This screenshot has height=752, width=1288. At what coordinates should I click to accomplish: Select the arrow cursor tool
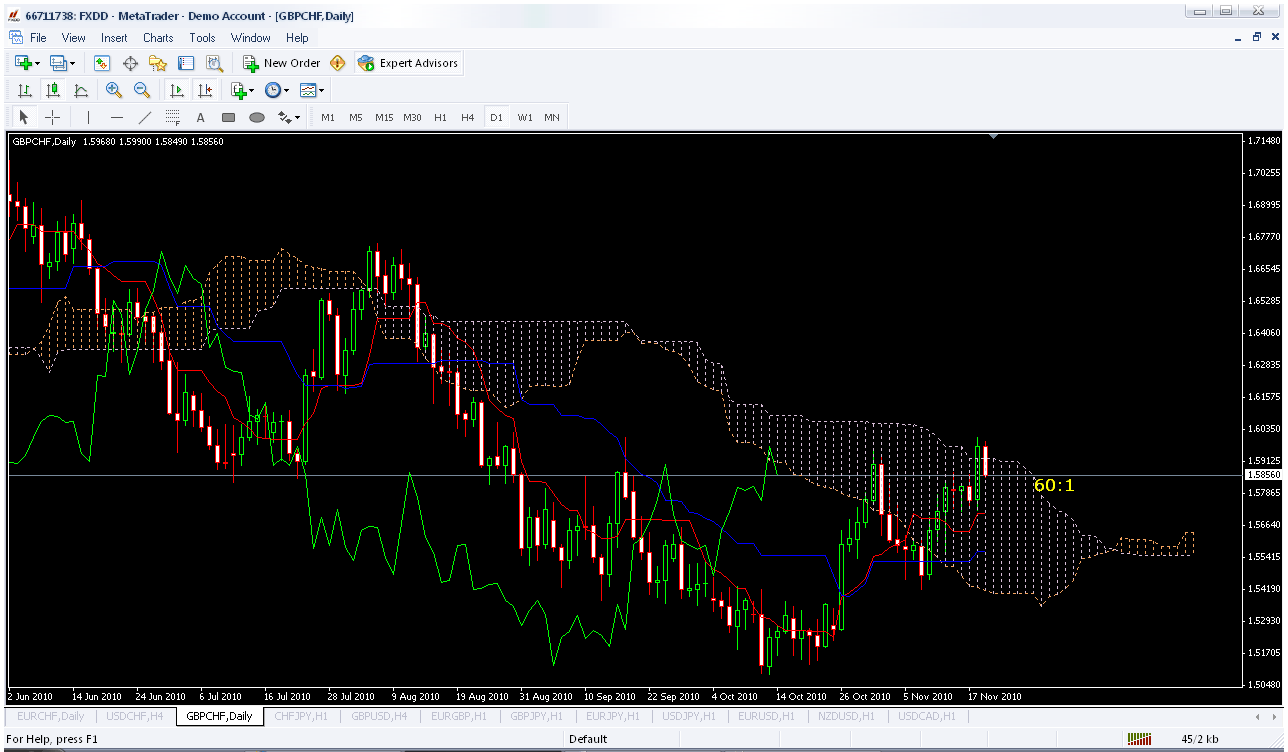25,117
